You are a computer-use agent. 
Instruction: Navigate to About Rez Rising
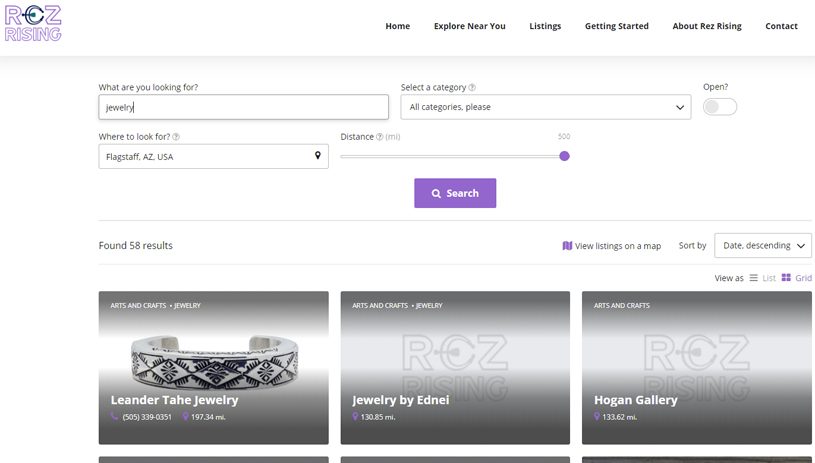tap(707, 26)
